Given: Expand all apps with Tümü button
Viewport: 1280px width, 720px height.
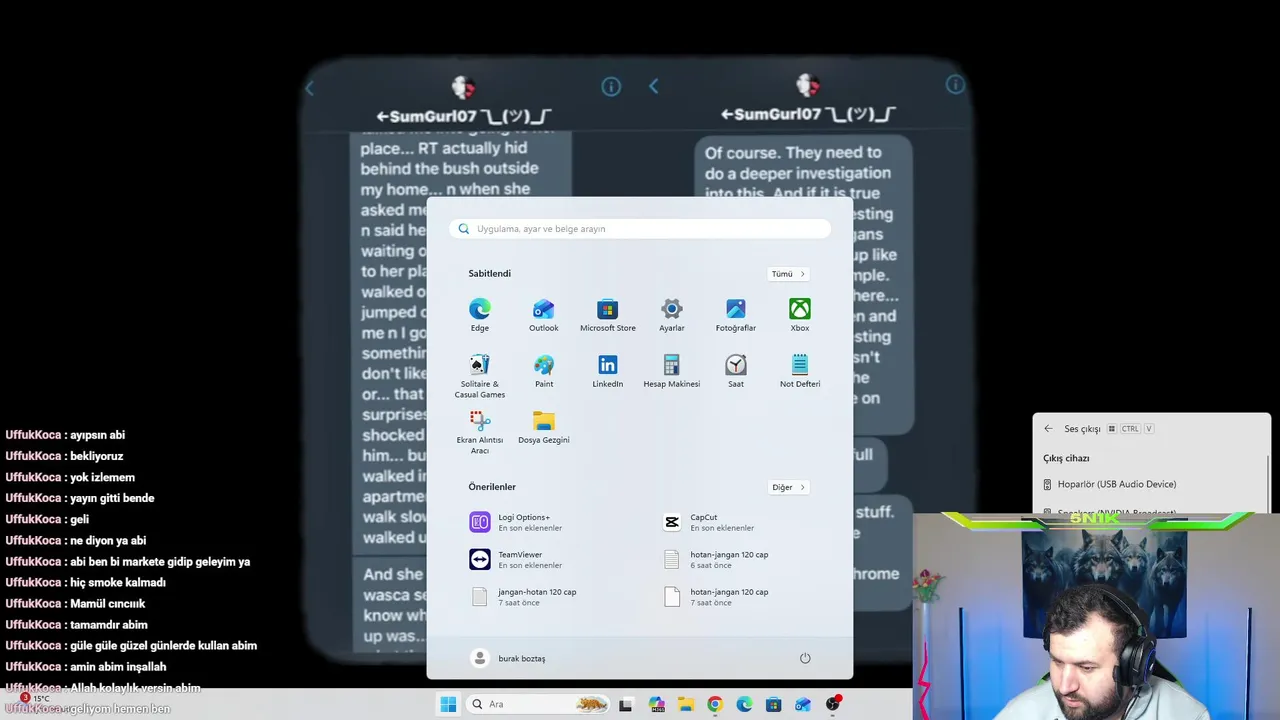Looking at the screenshot, I should point(788,274).
